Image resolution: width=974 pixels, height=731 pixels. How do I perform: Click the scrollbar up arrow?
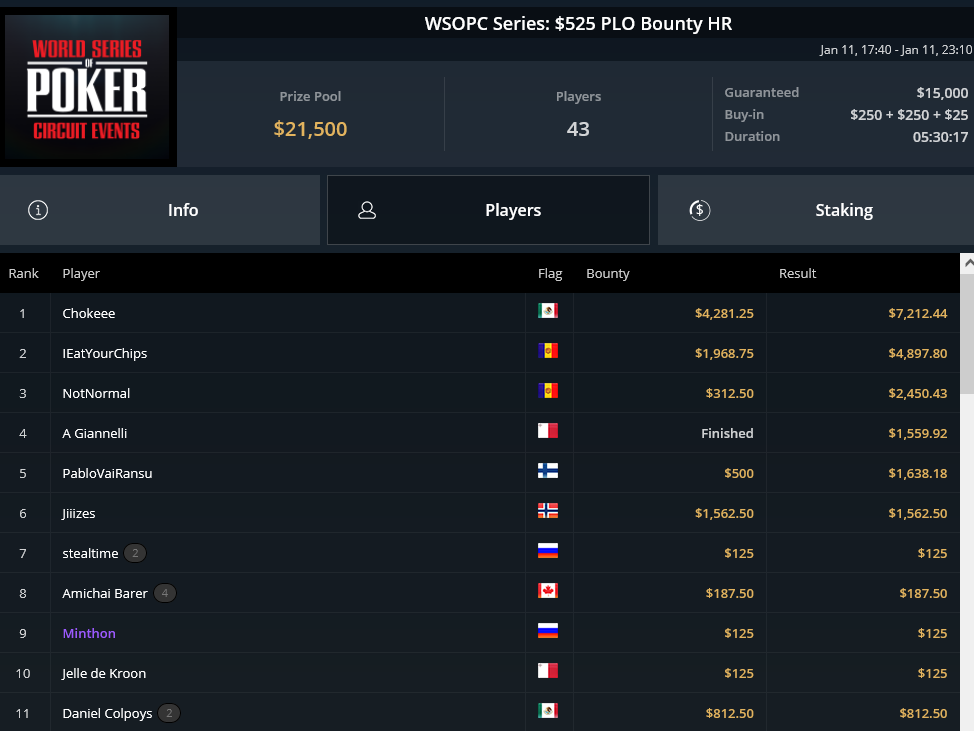(x=967, y=263)
